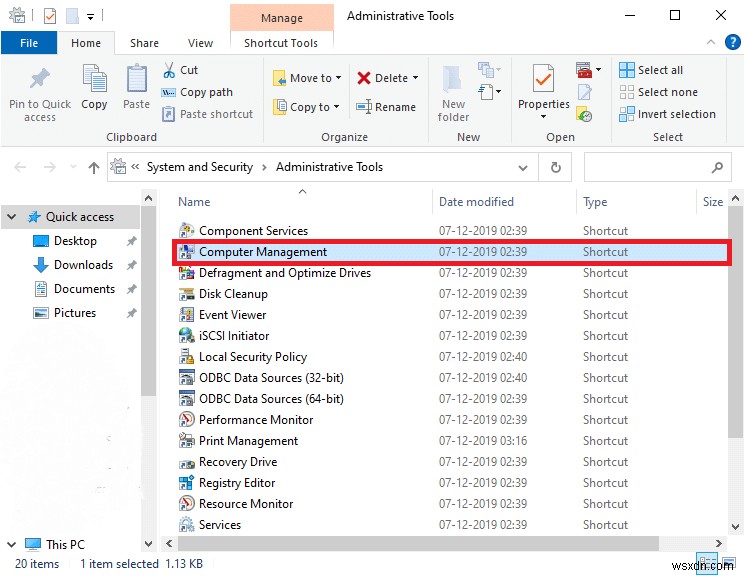Click the Registry Editor icon
This screenshot has height=576, width=745.
coord(186,483)
